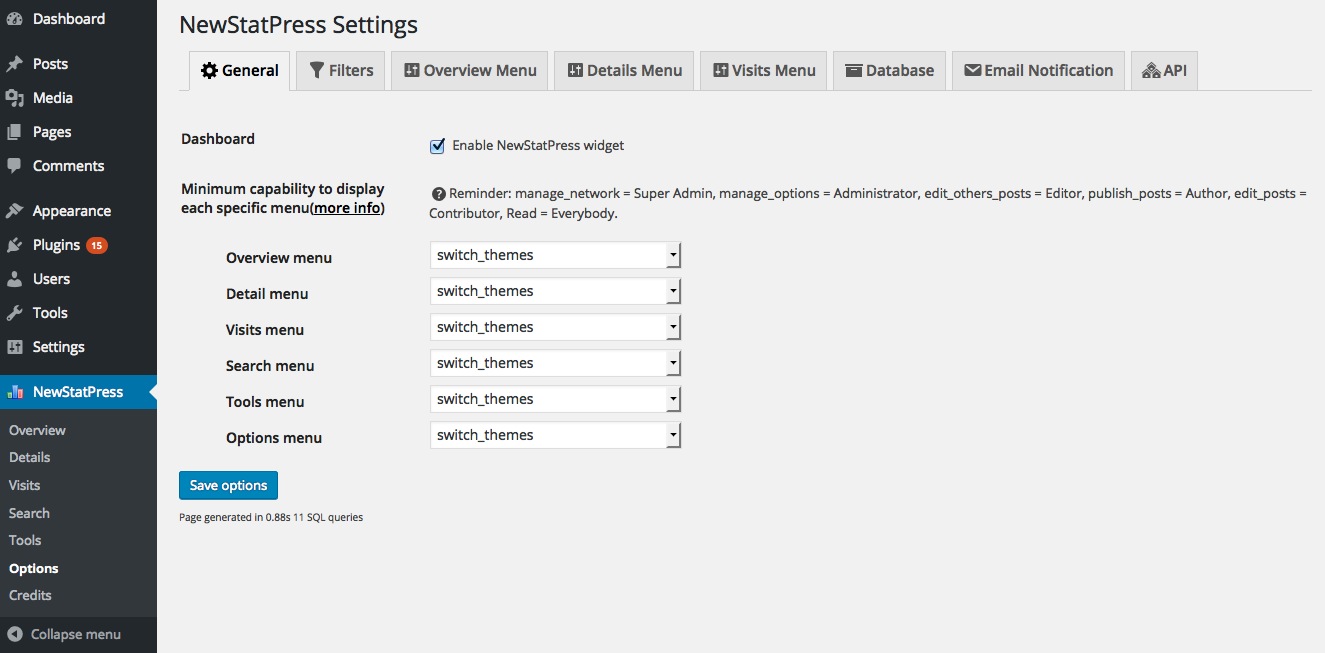This screenshot has height=653, width=1325.
Task: Click the Dashboard gauge icon in sidebar
Action: [x=14, y=19]
